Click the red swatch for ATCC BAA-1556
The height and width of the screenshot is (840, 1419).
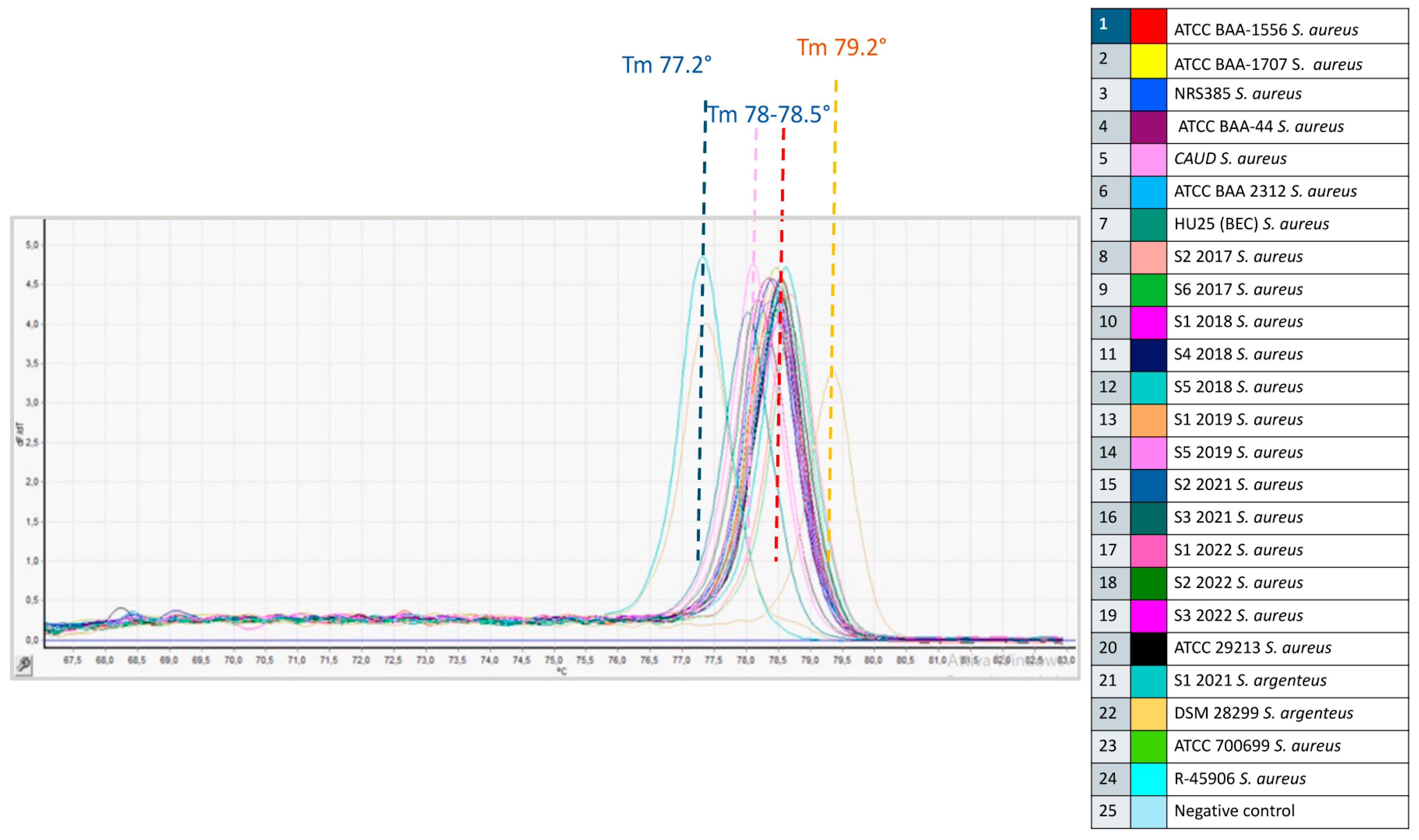pos(1148,27)
